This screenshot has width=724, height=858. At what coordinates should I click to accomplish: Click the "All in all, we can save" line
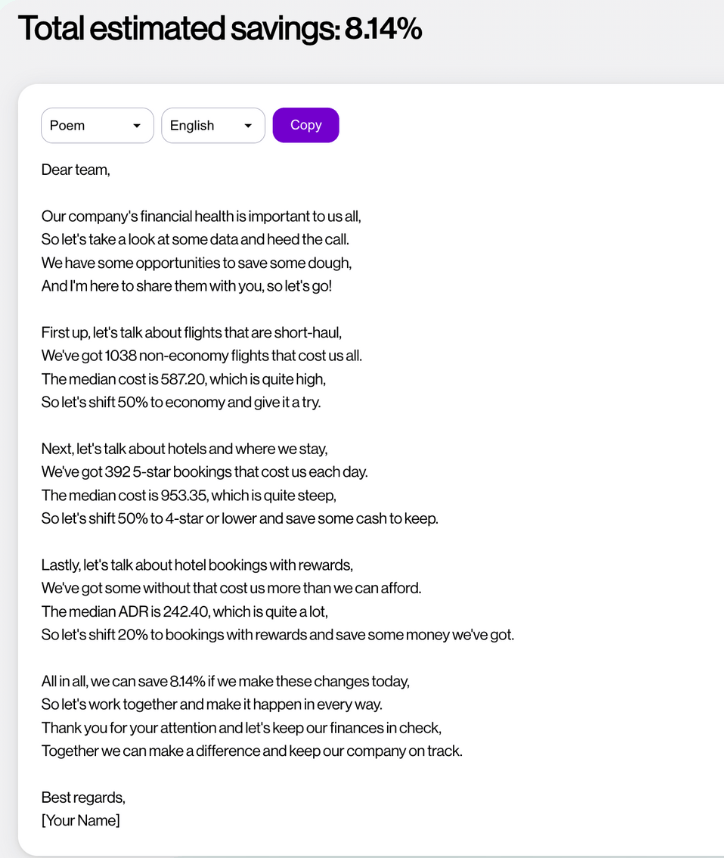pos(225,681)
